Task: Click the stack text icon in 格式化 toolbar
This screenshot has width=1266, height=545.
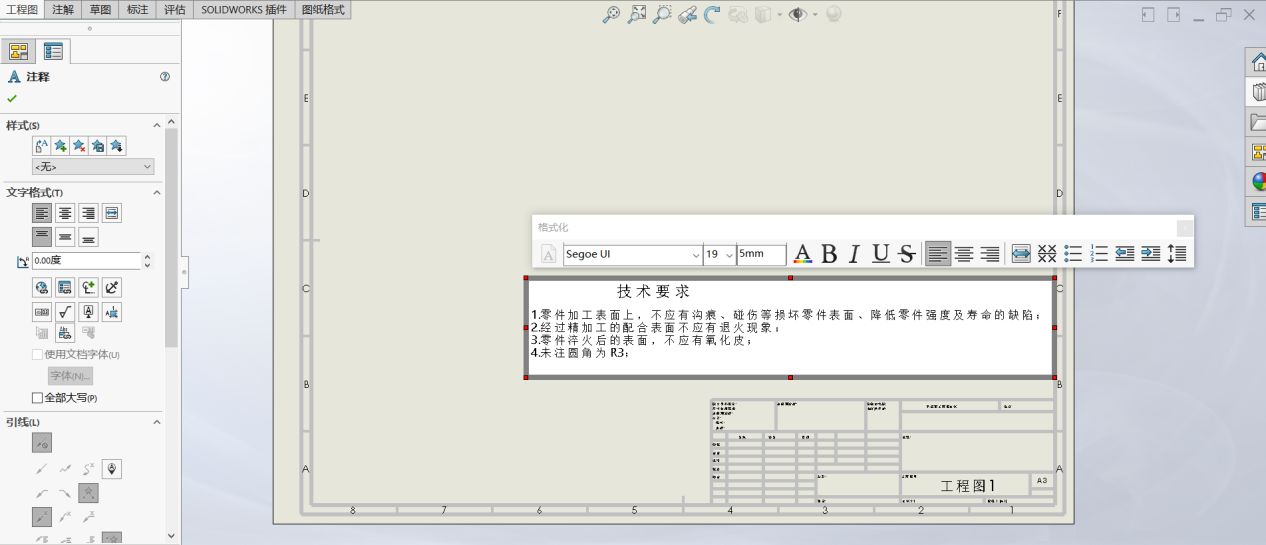Action: coord(1047,254)
